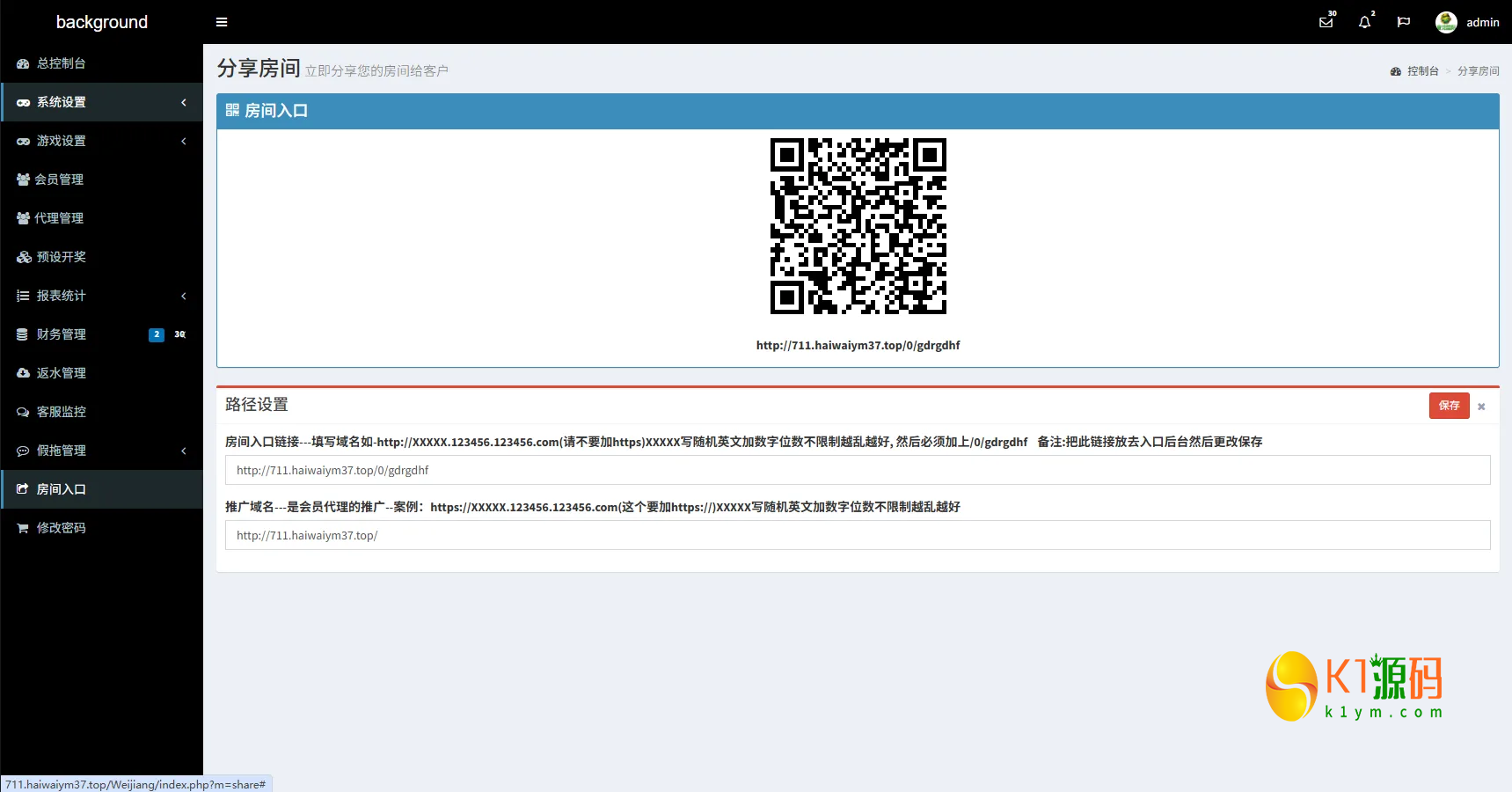
Task: Click the admin username in the header
Action: tap(1483, 22)
